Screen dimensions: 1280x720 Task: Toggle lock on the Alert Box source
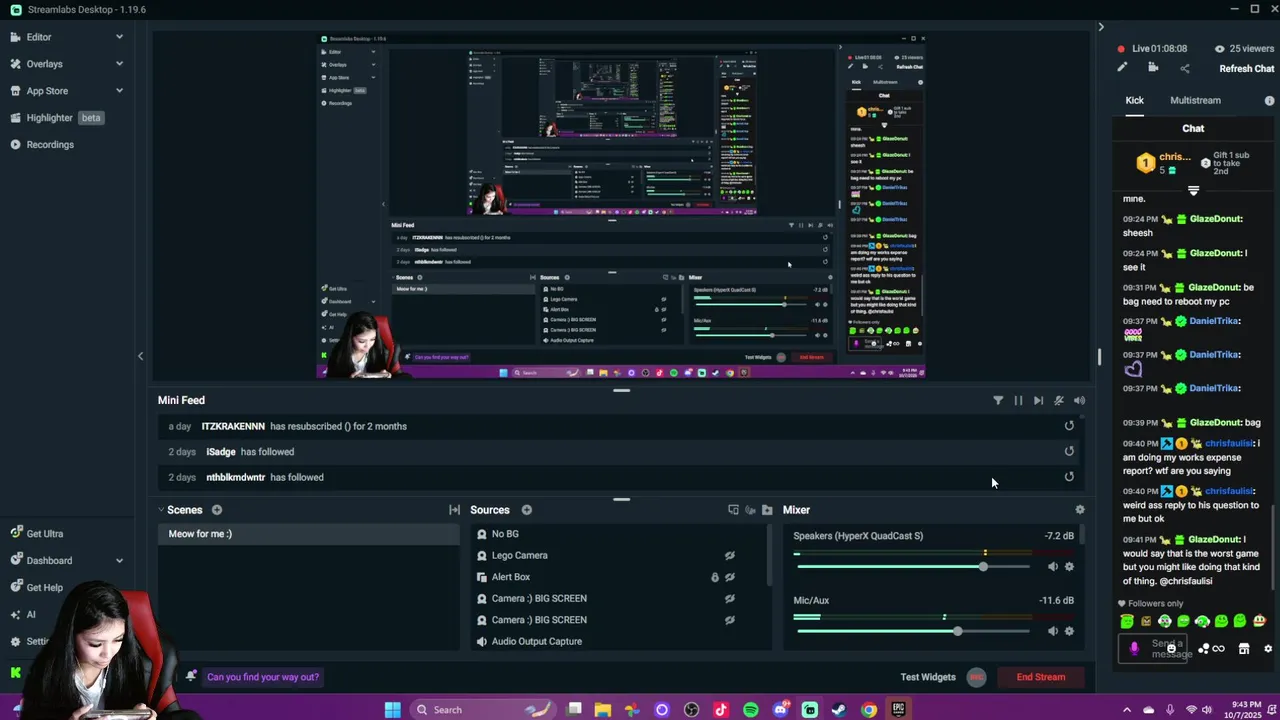click(x=714, y=577)
